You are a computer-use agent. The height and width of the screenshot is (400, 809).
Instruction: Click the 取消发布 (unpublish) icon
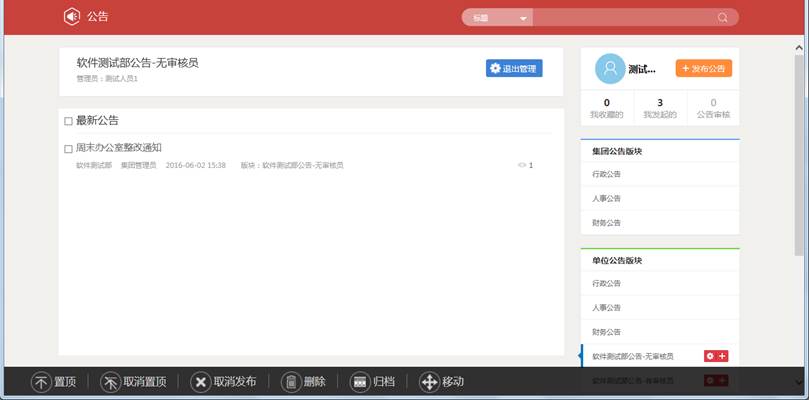point(200,382)
